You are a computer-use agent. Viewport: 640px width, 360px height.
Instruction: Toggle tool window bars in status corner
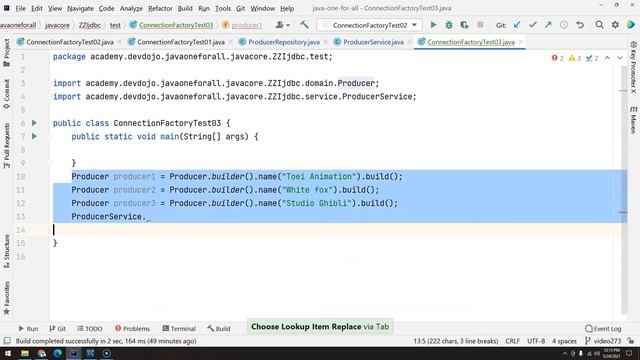(7, 341)
